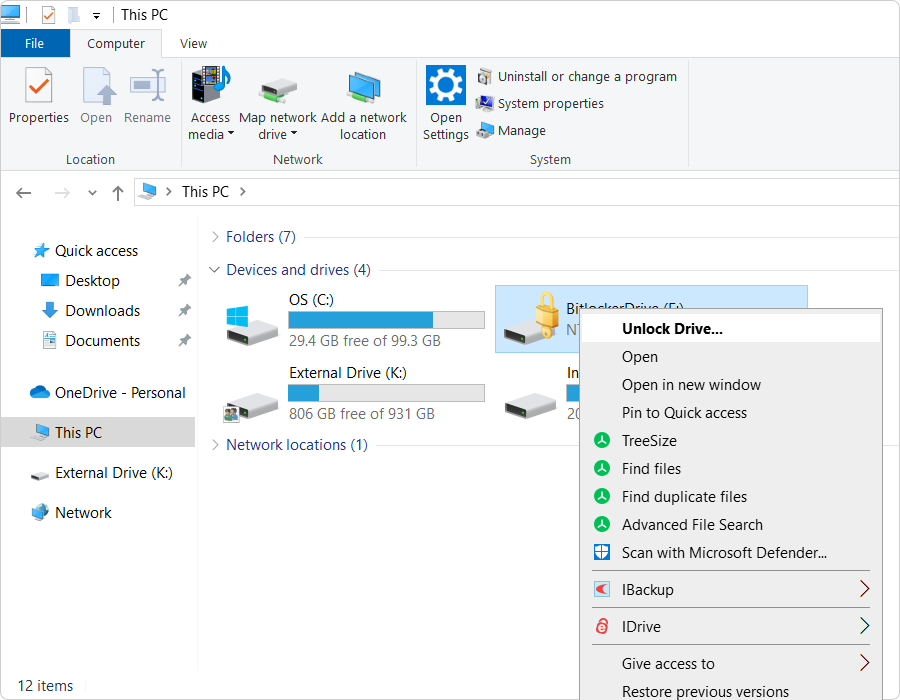Switch to the View ribbon tab
The height and width of the screenshot is (700, 900).
[x=193, y=44]
